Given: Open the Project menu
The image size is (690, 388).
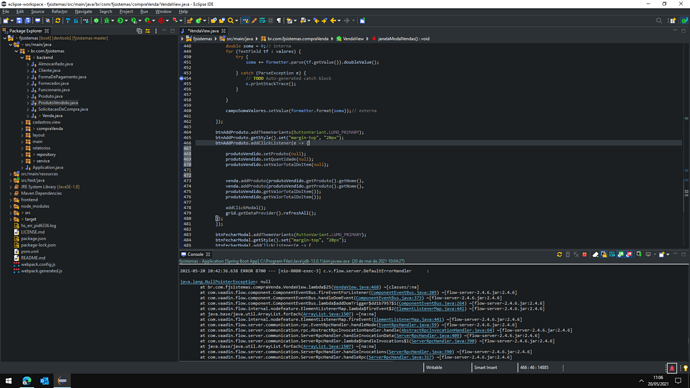Looking at the screenshot, I should (126, 11).
